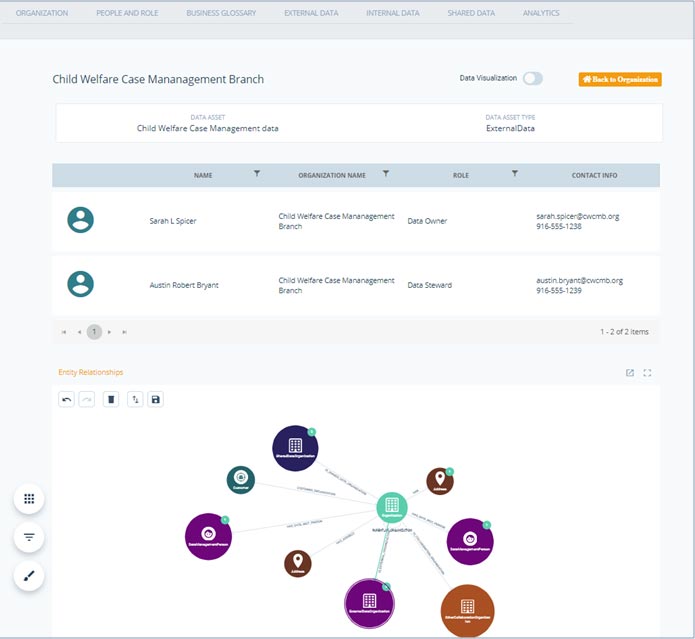Image resolution: width=695 pixels, height=639 pixels.
Task: Click austin.bryant@cwcmb.org email address
Action: (579, 281)
